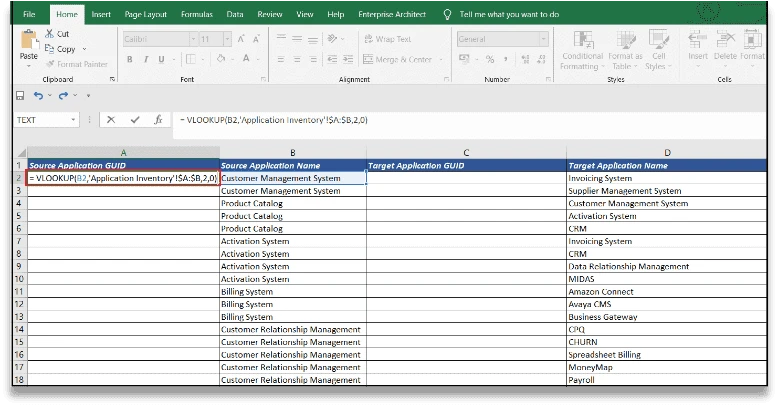
Task: Align text right
Action: pyautogui.click(x=313, y=60)
